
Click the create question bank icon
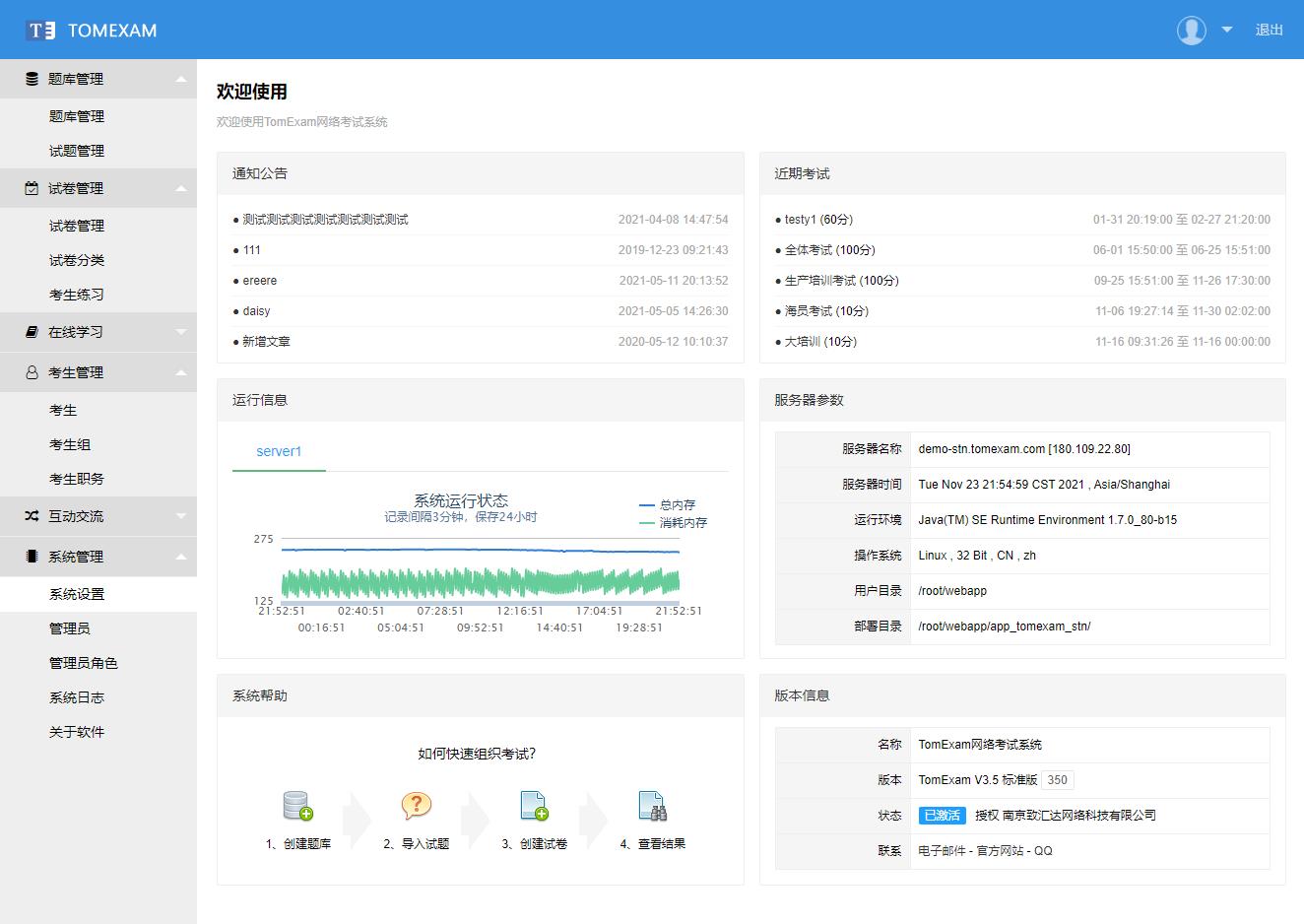tap(297, 806)
